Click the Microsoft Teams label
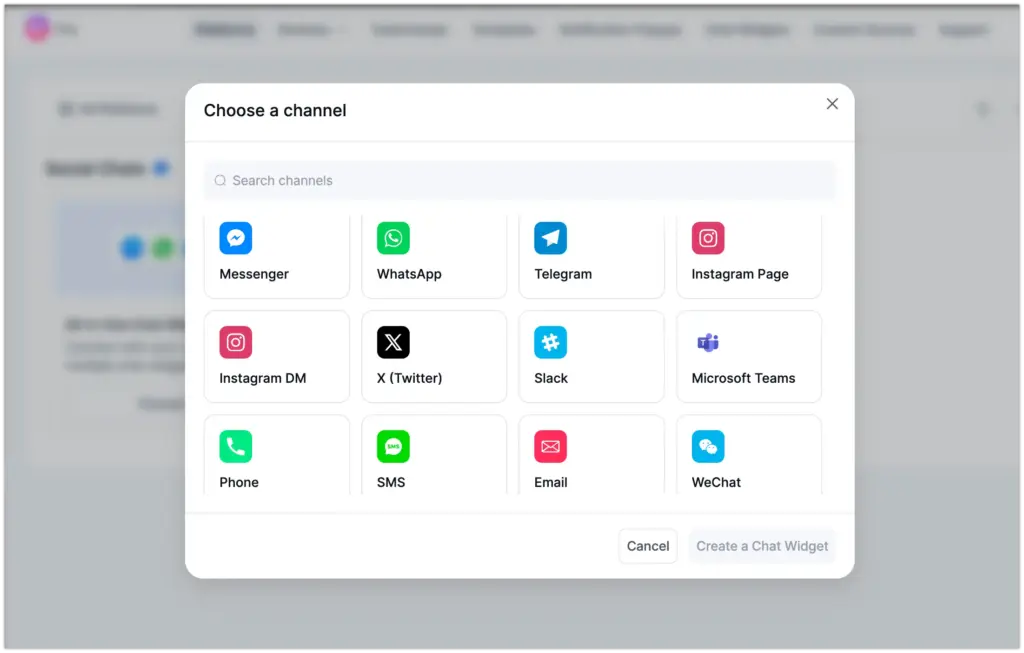 pyautogui.click(x=743, y=378)
